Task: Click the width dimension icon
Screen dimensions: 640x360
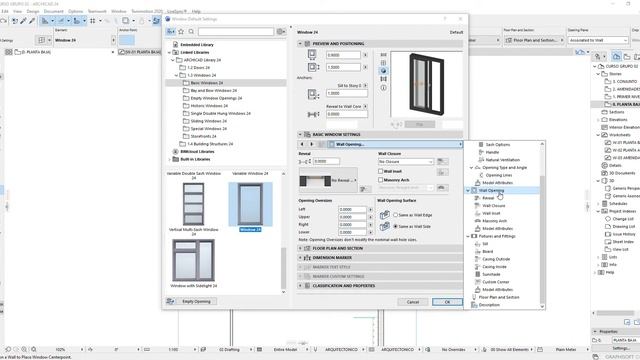Action: 312,55
